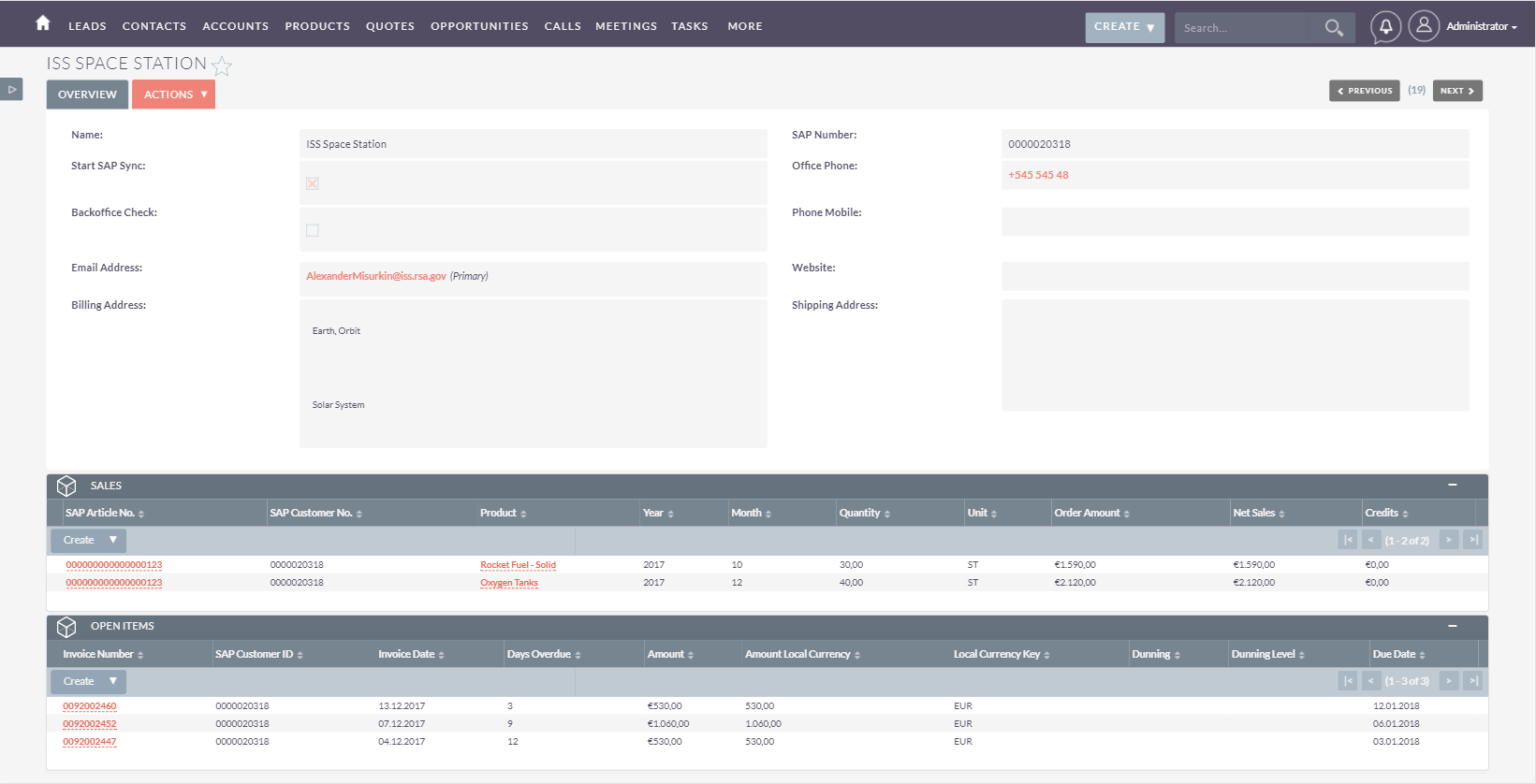Open Sales subpanel Create dropdown arrow
This screenshot has width=1536, height=784.
coord(112,540)
